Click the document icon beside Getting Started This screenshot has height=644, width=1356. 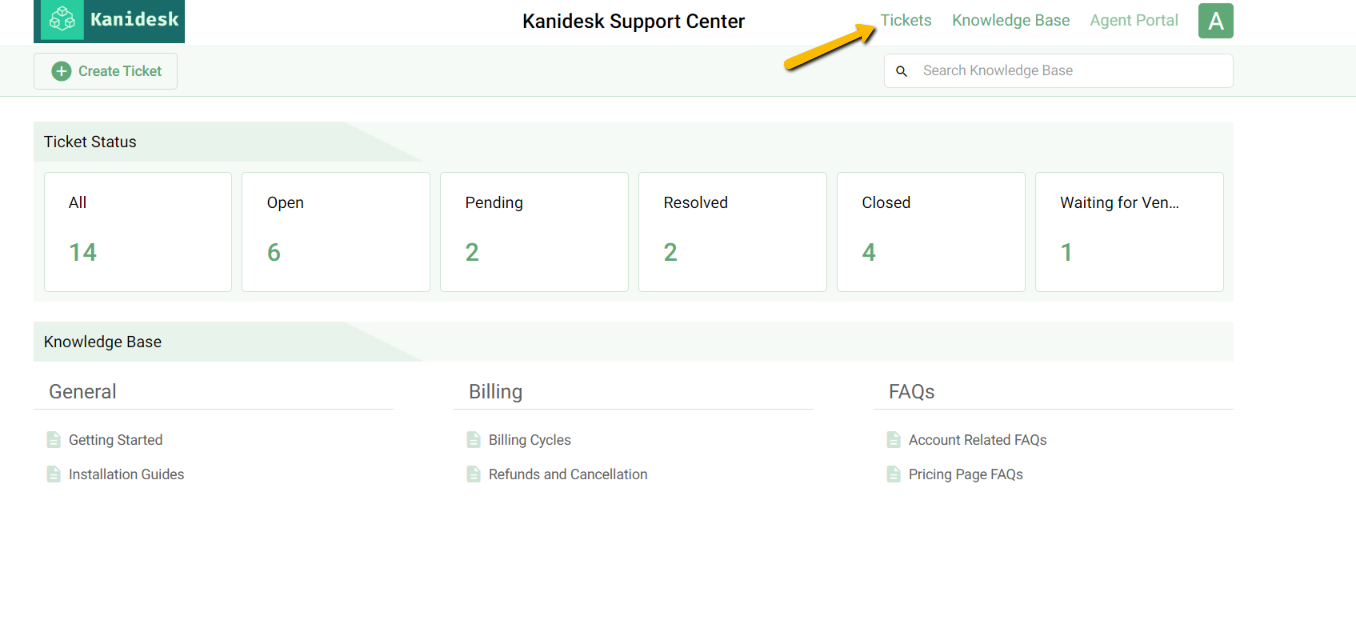[53, 439]
